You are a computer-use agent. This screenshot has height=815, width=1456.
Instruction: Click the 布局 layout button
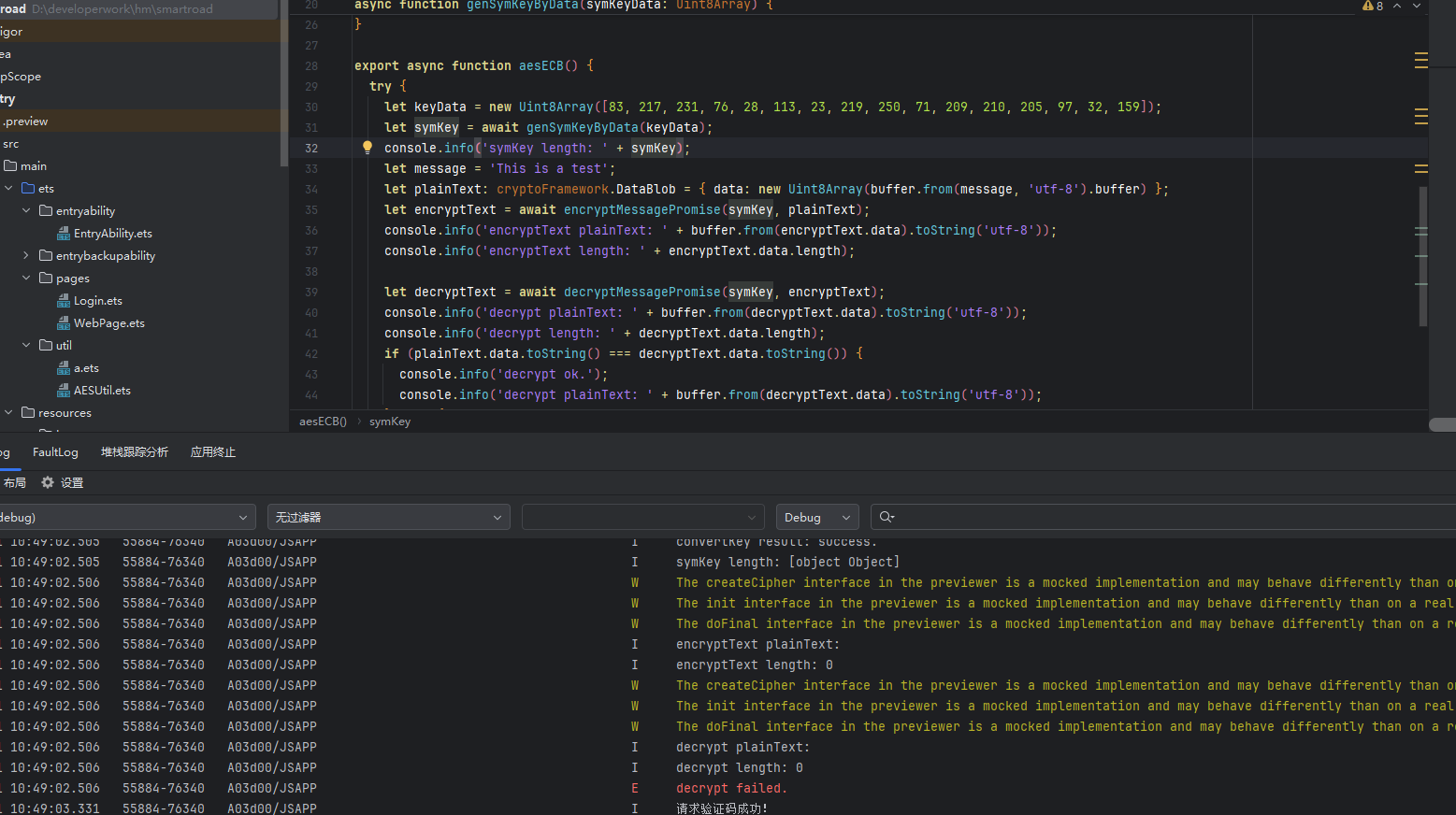[x=14, y=482]
